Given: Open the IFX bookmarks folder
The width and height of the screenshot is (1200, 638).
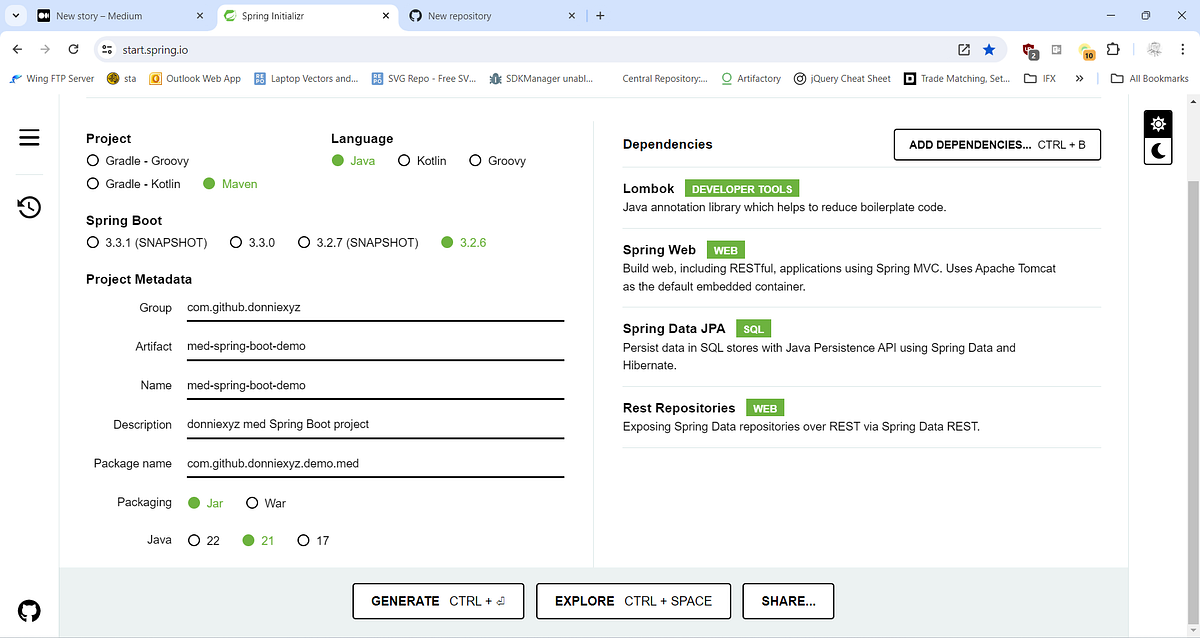Looking at the screenshot, I should click(1039, 78).
